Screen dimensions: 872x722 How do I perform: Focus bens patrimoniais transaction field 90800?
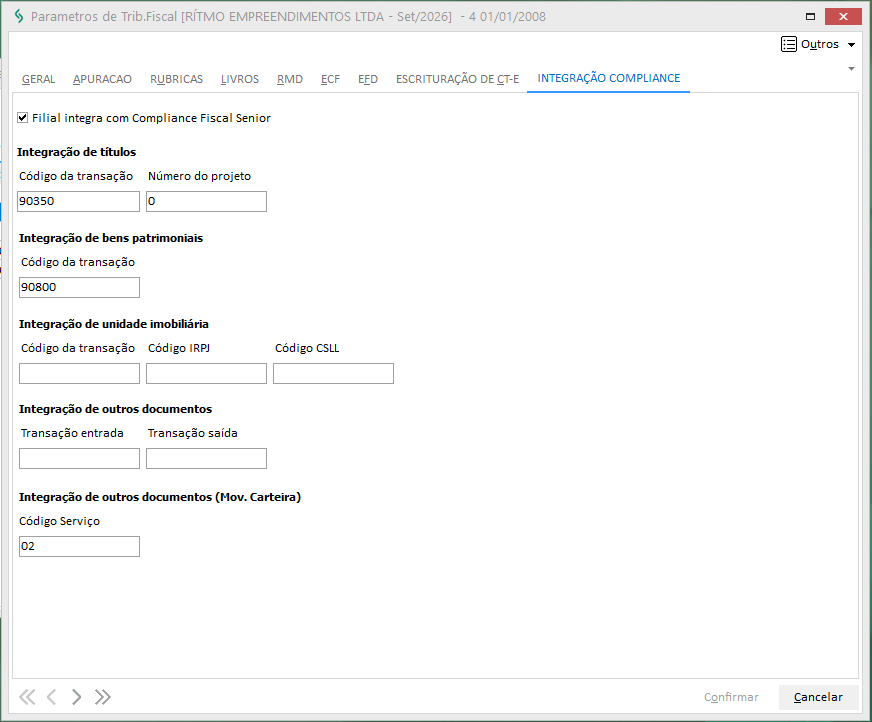coord(79,288)
